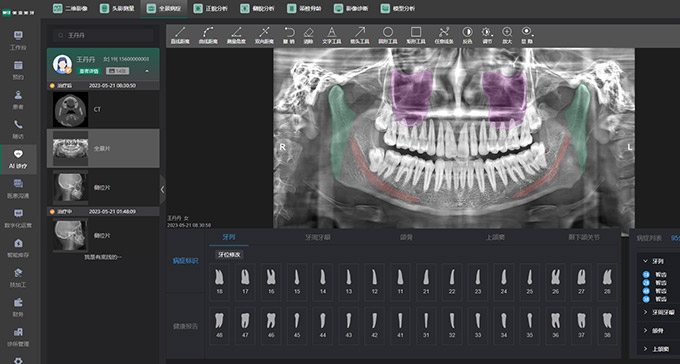This screenshot has width=680, height=364.
Task: Switch to the 正貌分析 top tab
Action: [x=210, y=8]
